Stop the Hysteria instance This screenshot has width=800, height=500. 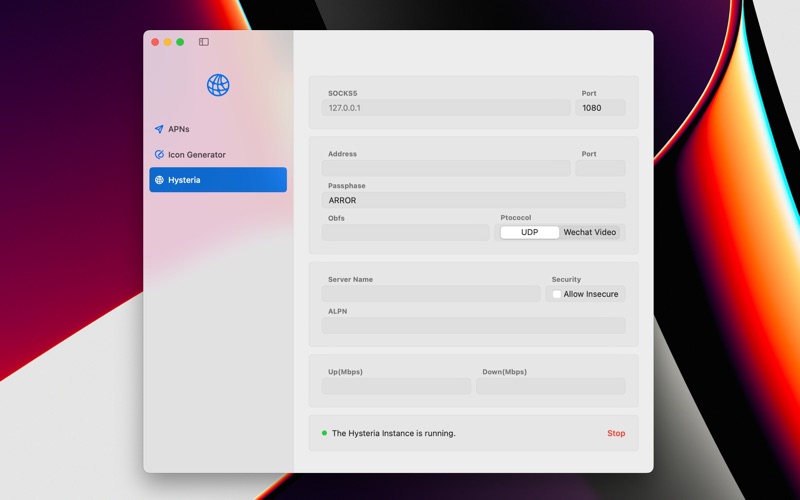click(616, 433)
